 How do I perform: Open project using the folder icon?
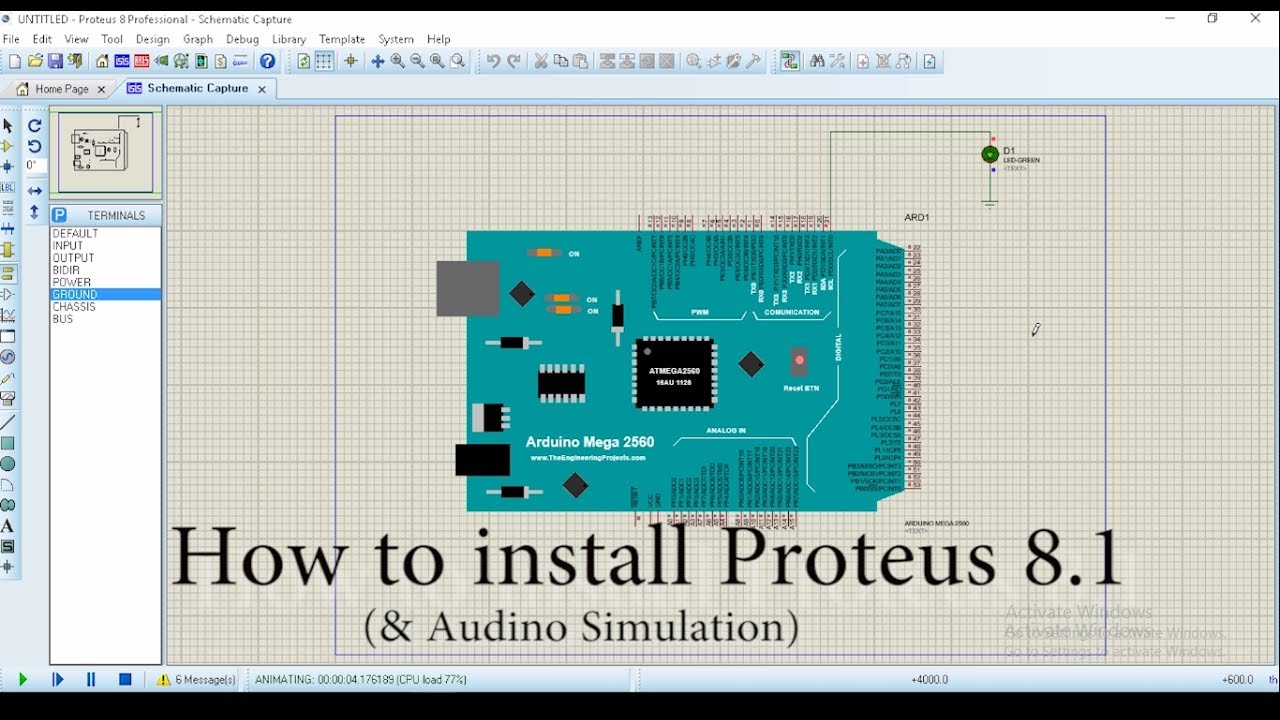tap(35, 61)
